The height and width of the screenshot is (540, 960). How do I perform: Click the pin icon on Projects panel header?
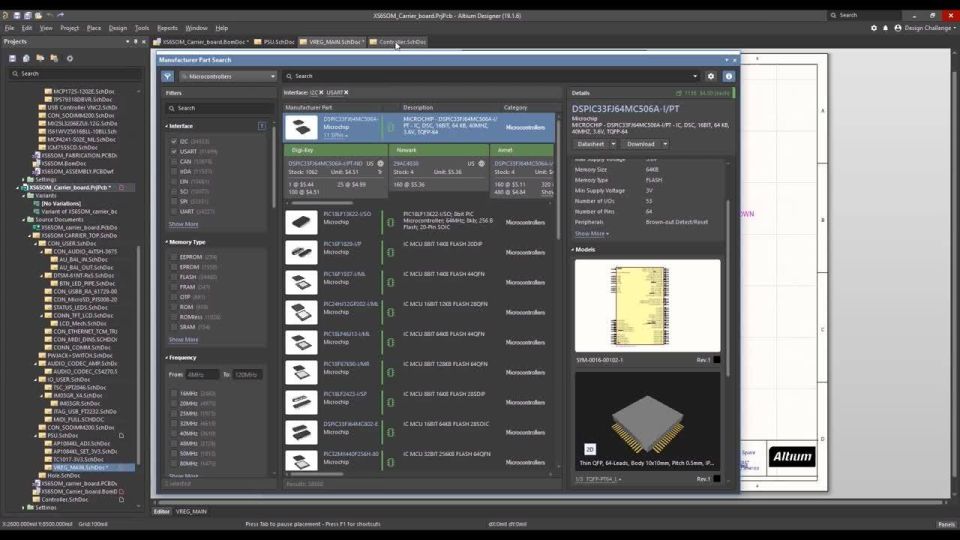click(x=135, y=42)
